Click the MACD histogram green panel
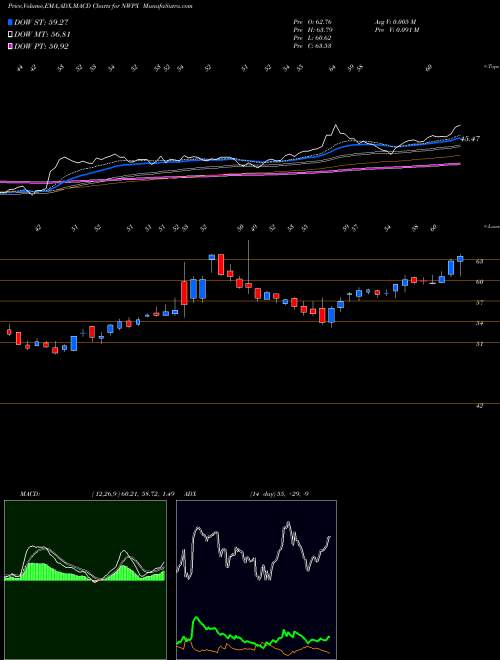Viewport: 500px width, 660px height. tap(85, 580)
